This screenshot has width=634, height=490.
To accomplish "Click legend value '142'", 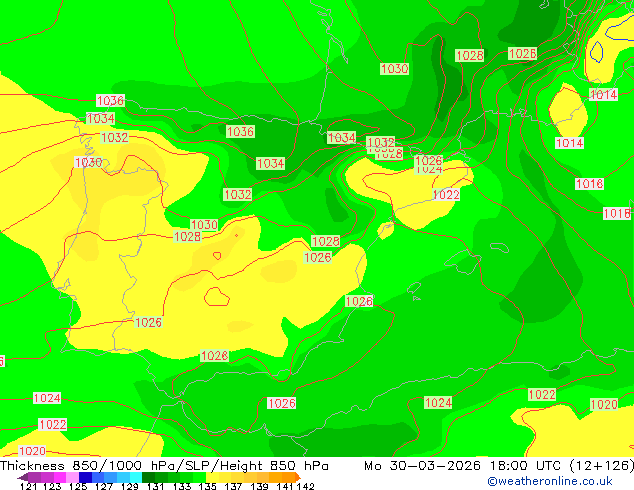I will tap(306, 486).
